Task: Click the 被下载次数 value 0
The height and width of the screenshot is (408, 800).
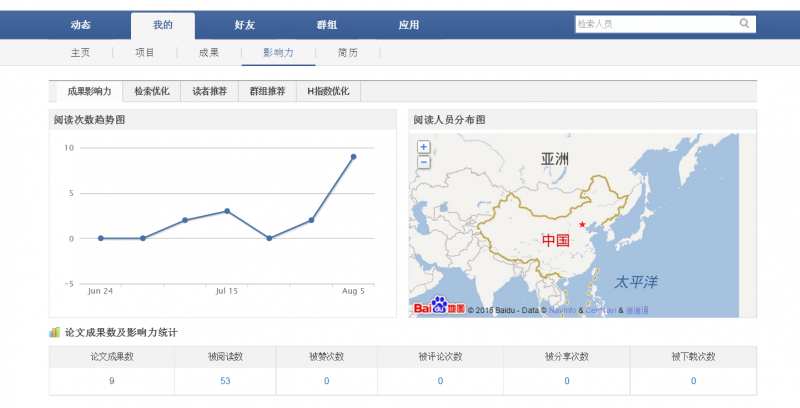Action: 693,381
